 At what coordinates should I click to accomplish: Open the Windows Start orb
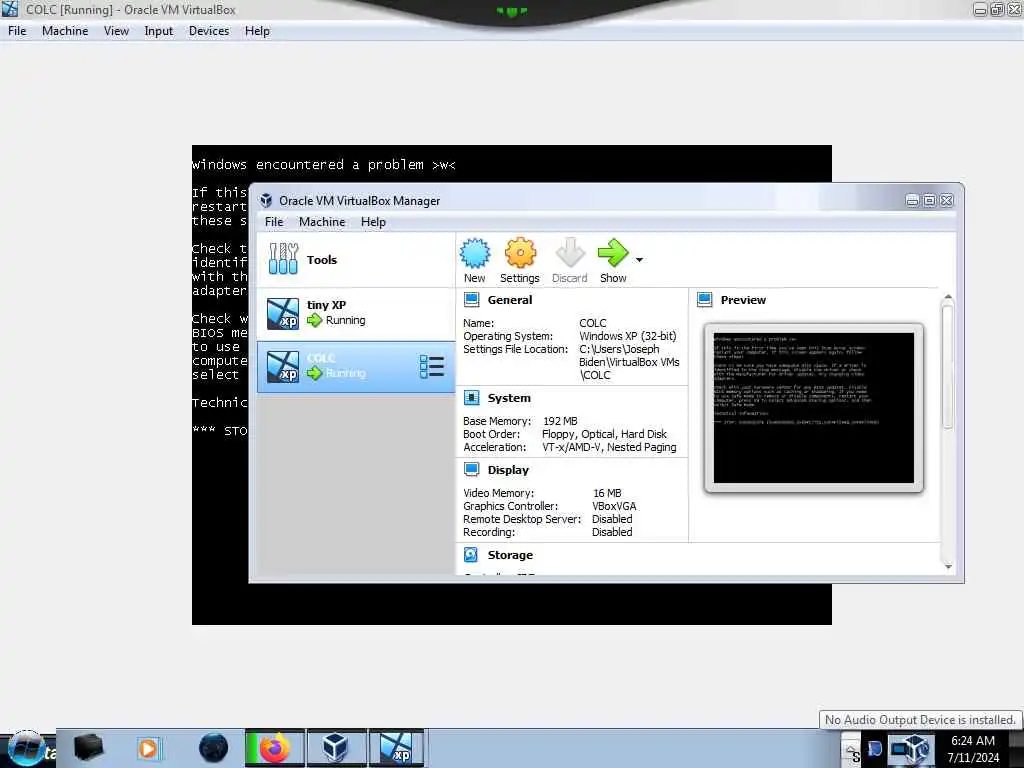click(27, 749)
